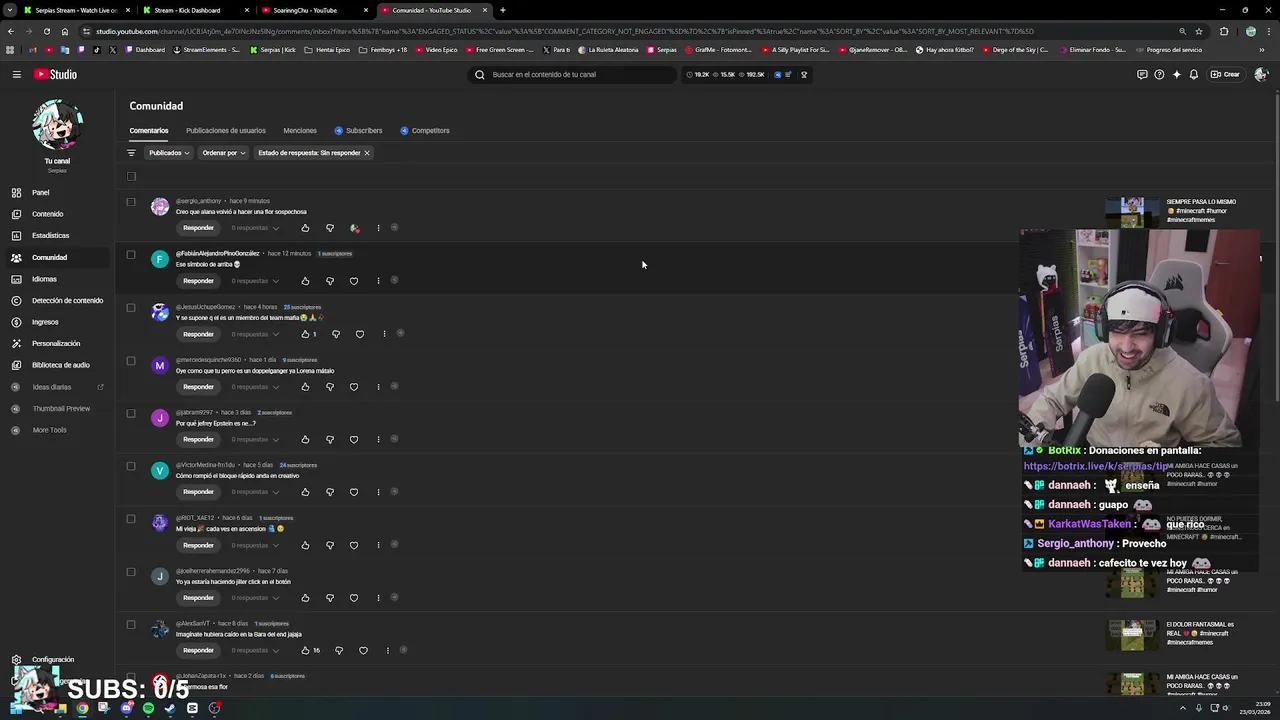
Task: Open the 'Ordenar por' dropdown
Action: click(223, 153)
